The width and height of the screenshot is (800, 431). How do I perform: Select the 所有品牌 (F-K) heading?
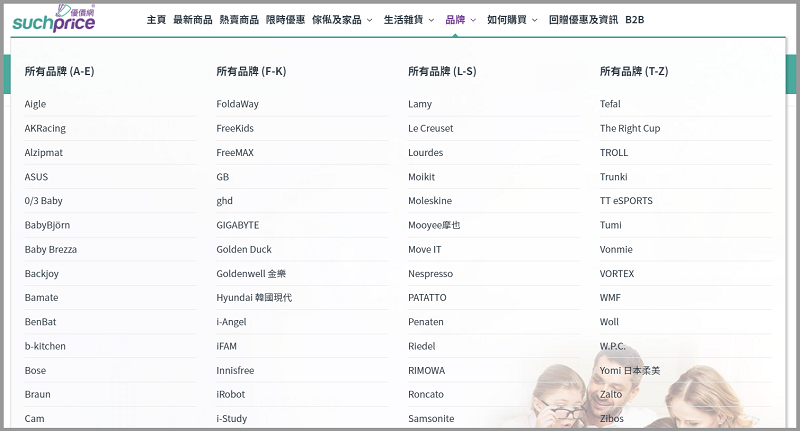[x=251, y=71]
